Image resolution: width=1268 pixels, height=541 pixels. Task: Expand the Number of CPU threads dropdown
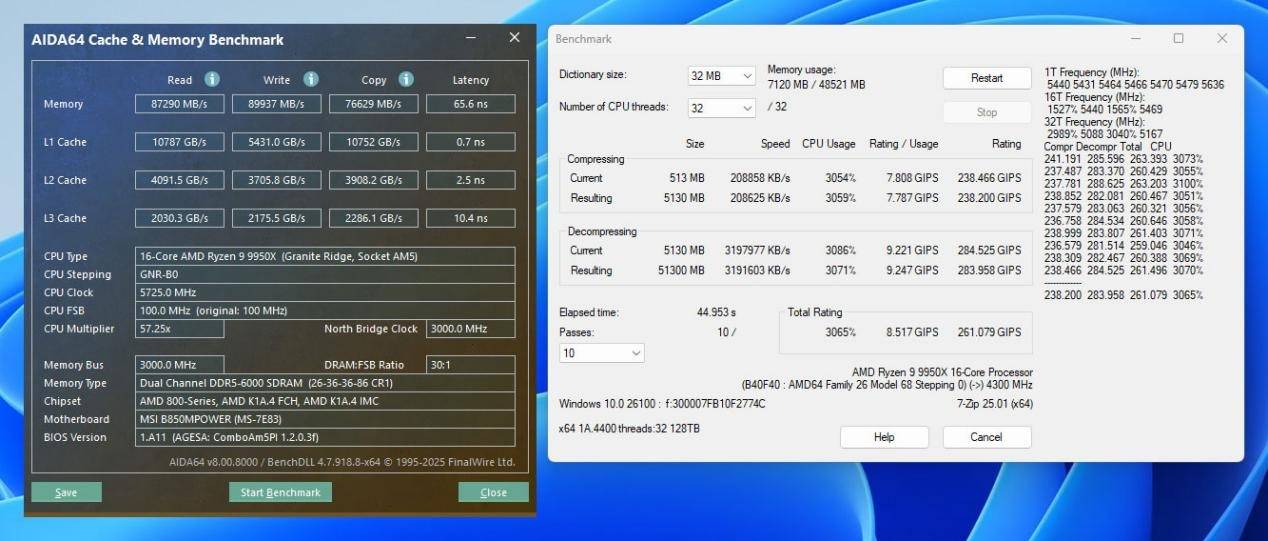point(721,108)
